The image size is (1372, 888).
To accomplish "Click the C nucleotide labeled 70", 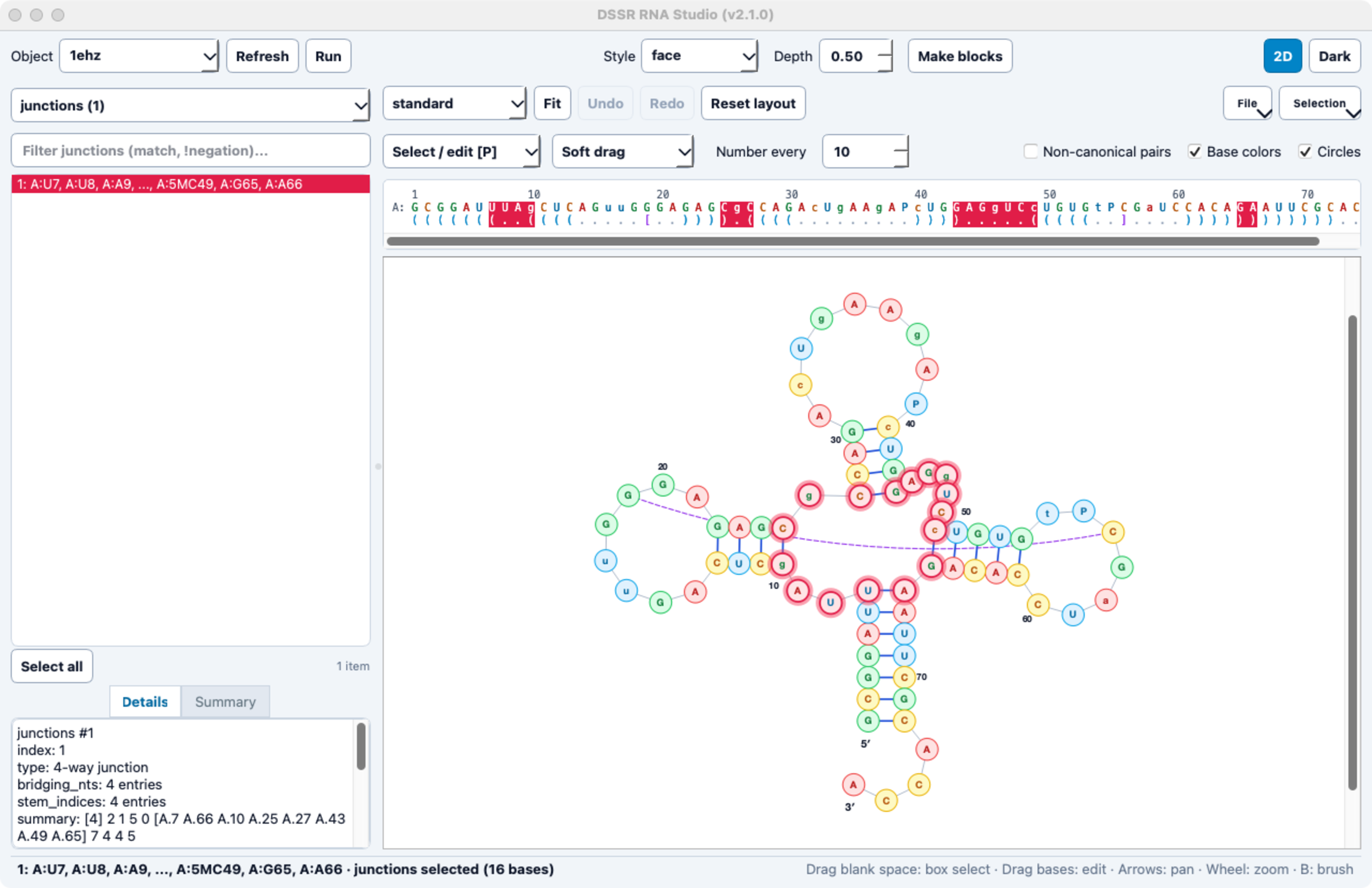I will point(904,677).
